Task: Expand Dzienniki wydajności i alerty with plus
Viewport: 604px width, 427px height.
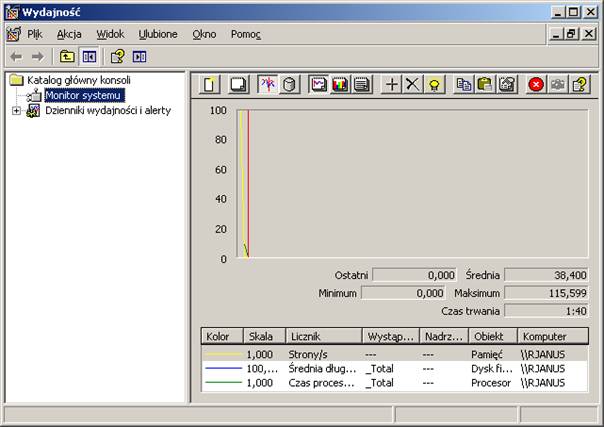Action: tap(16, 111)
